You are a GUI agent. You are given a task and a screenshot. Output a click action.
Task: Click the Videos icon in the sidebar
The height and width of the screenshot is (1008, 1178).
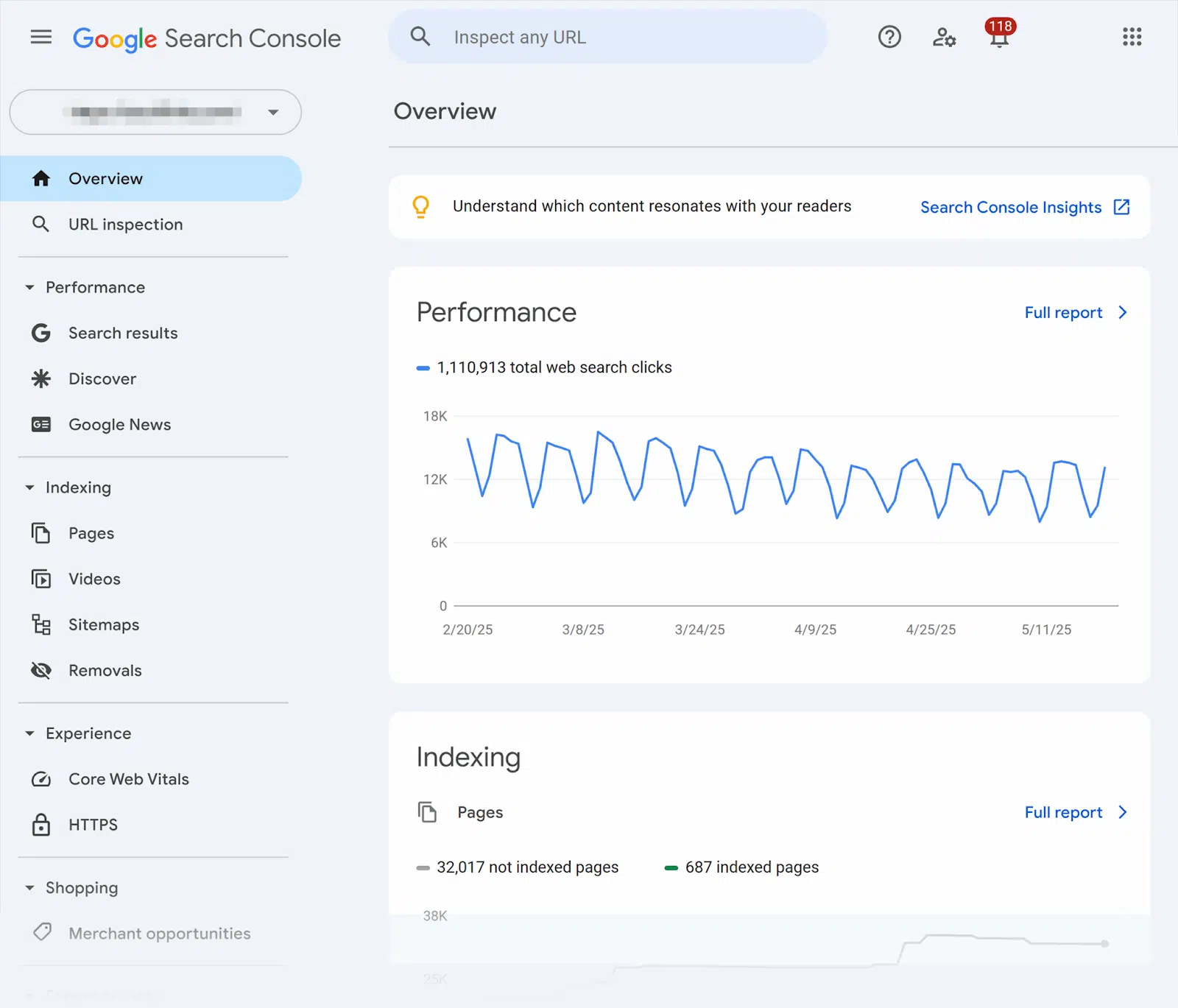coord(41,579)
